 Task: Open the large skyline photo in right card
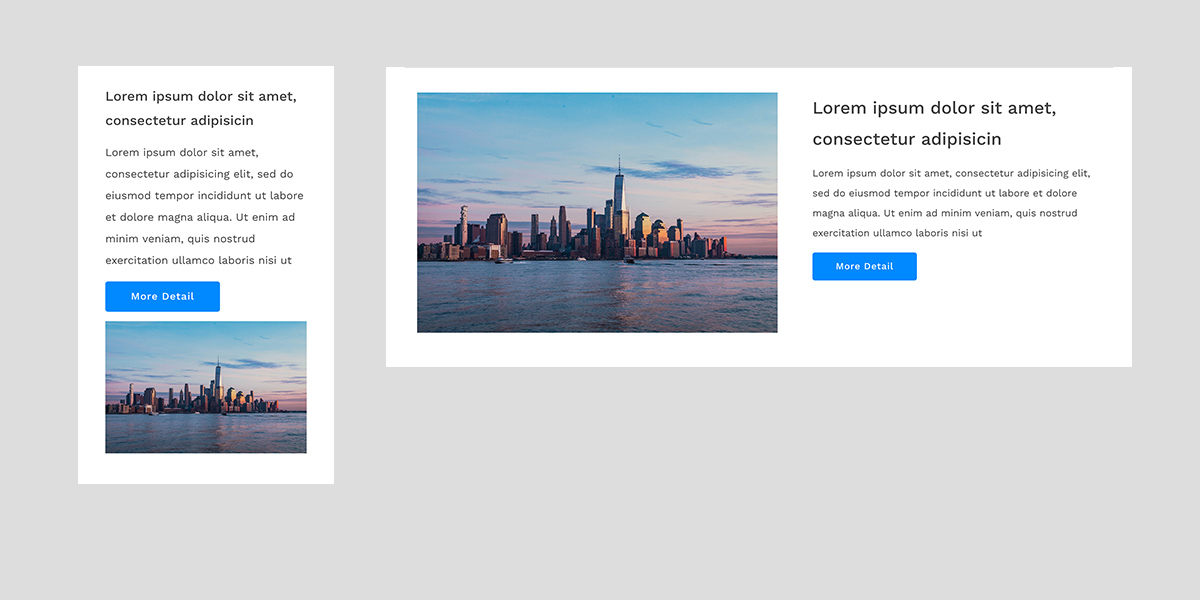pyautogui.click(x=597, y=212)
